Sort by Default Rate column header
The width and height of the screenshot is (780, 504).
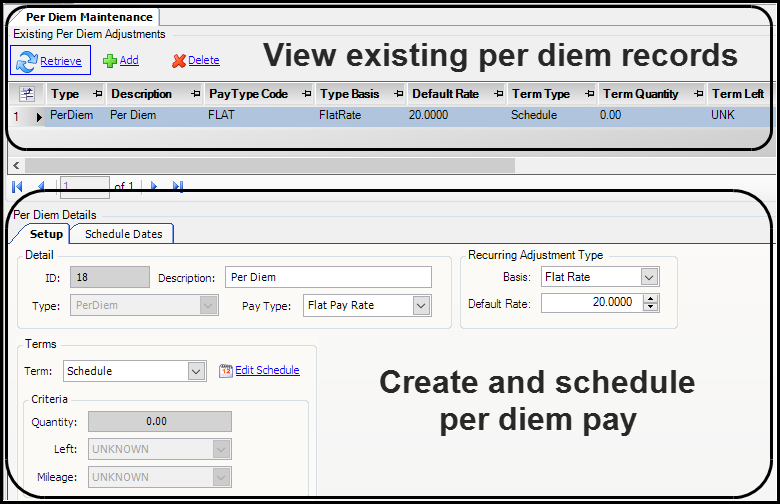[446, 94]
